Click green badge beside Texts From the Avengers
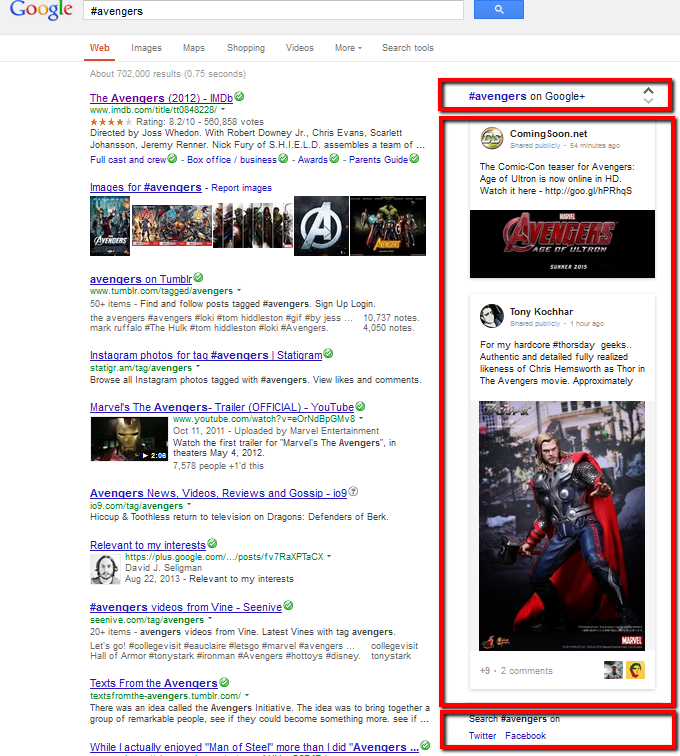This screenshot has height=756, width=680. point(224,682)
